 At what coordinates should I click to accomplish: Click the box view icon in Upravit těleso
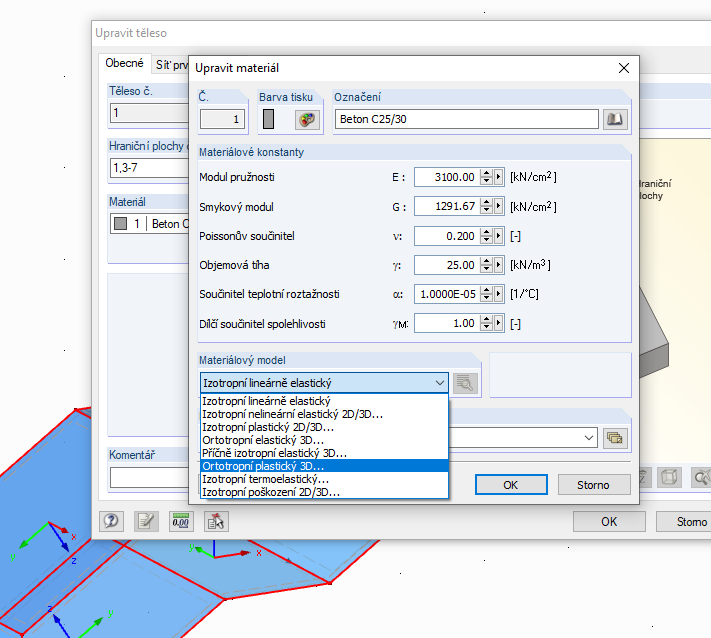(x=669, y=477)
